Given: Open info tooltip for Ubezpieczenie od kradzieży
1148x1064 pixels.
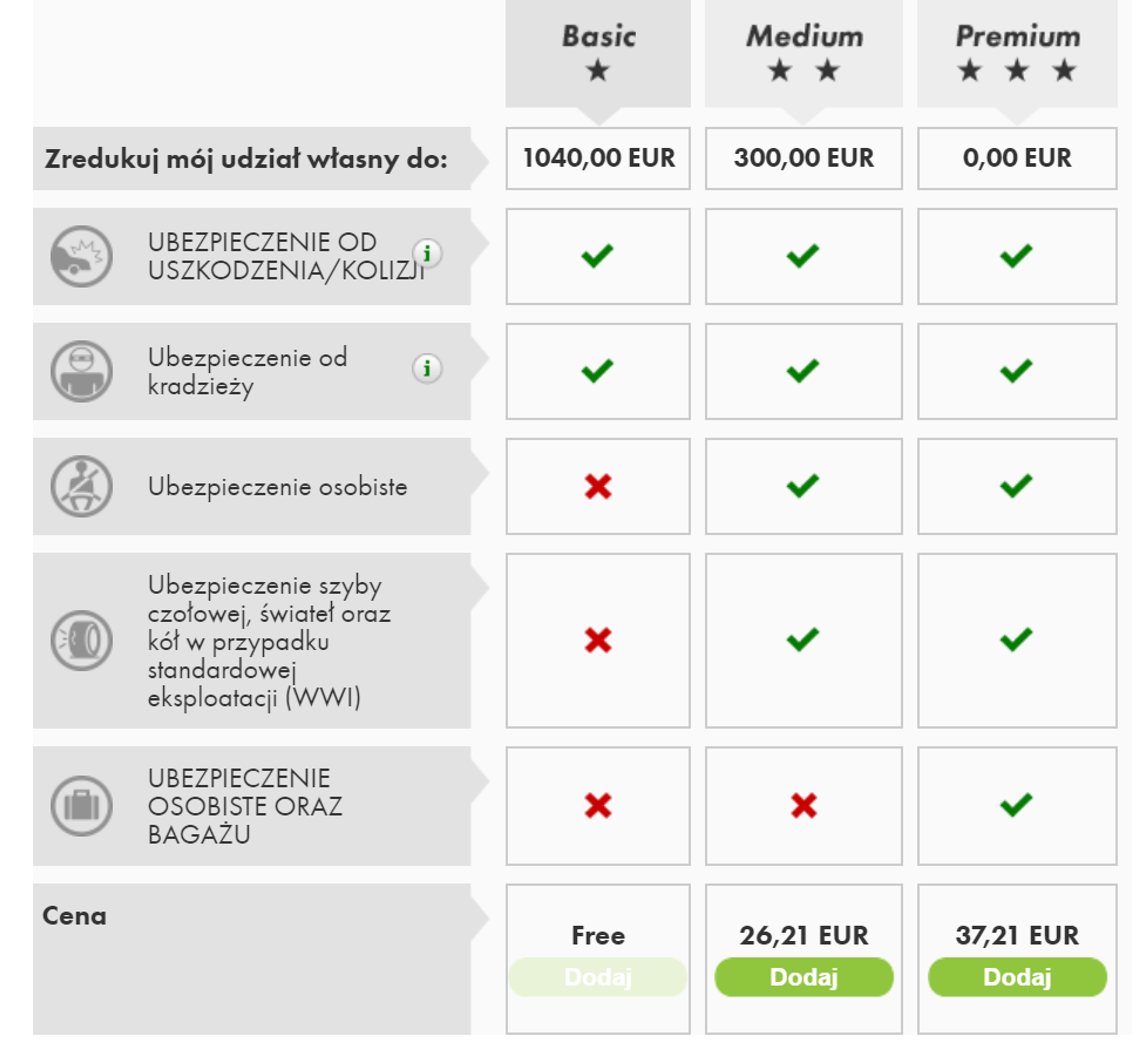Looking at the screenshot, I should (x=427, y=368).
